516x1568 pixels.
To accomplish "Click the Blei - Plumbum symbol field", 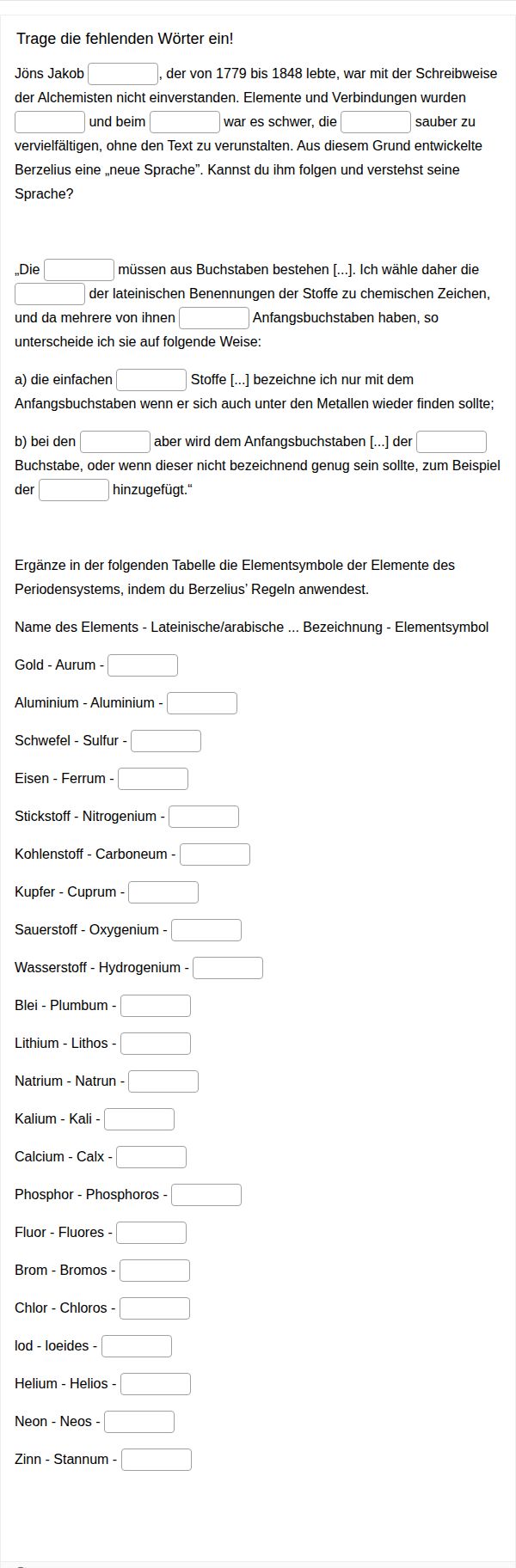I will tap(156, 1006).
